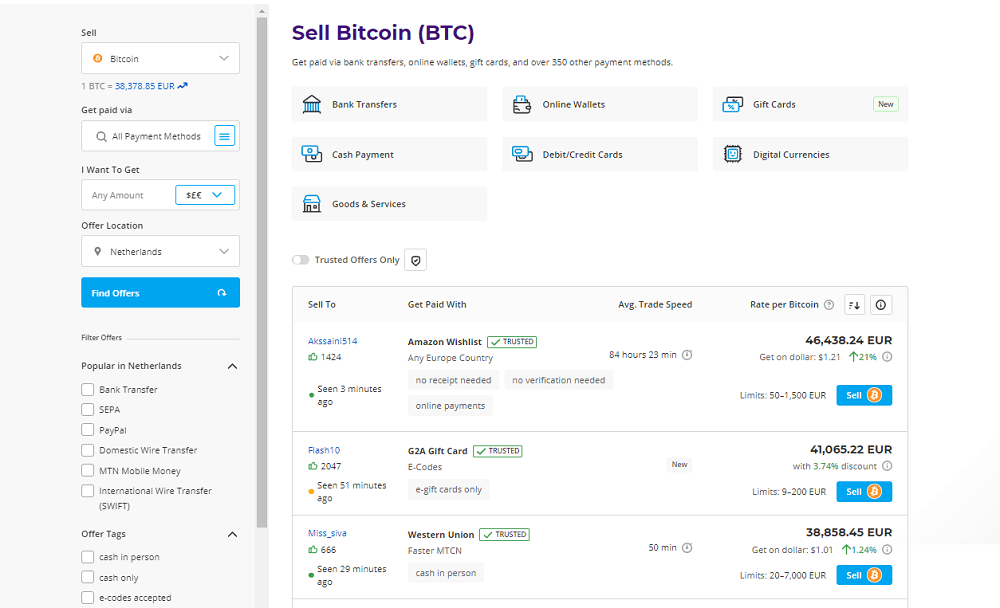Click the BTC rate trend arrow icon
The height and width of the screenshot is (608, 1000).
(x=182, y=85)
